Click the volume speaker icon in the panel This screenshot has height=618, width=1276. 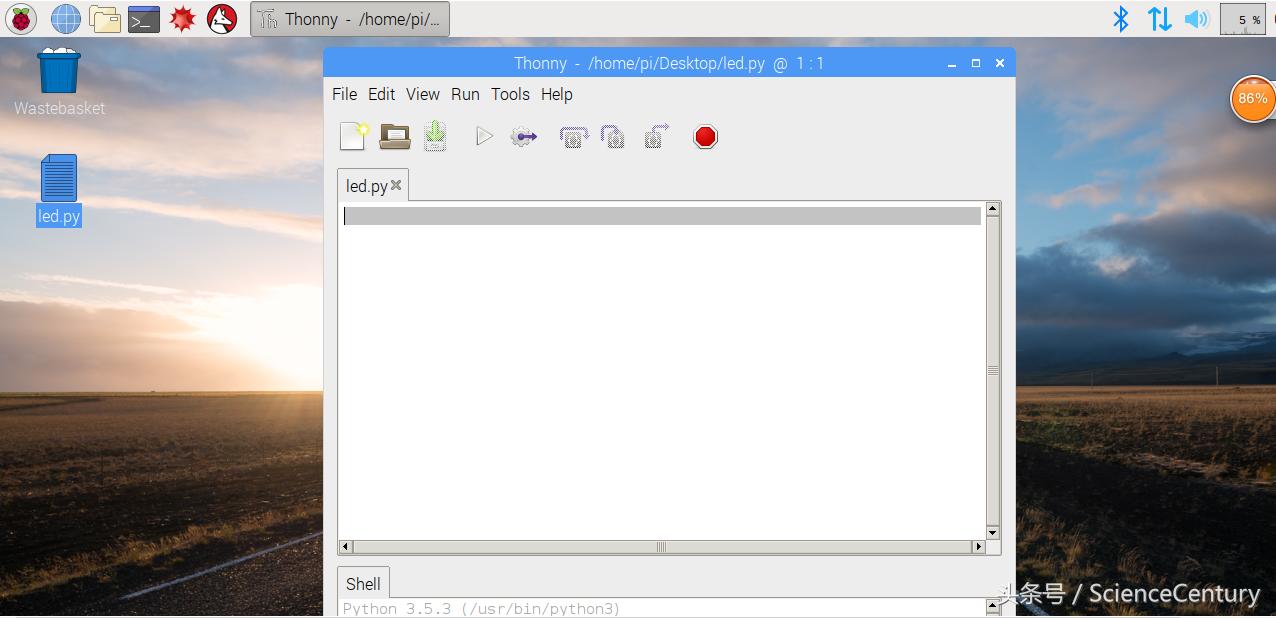[x=1196, y=19]
